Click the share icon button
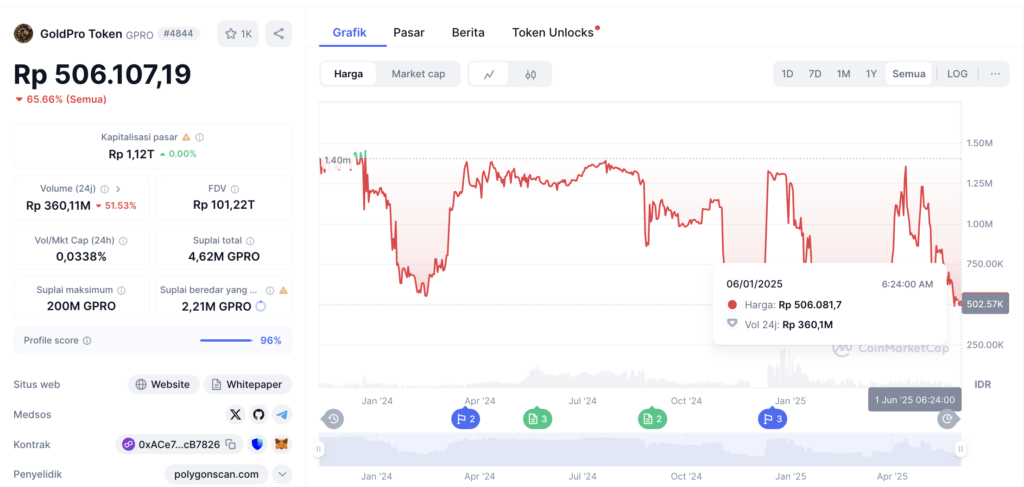Screen dimensions: 1024x487 [278, 34]
